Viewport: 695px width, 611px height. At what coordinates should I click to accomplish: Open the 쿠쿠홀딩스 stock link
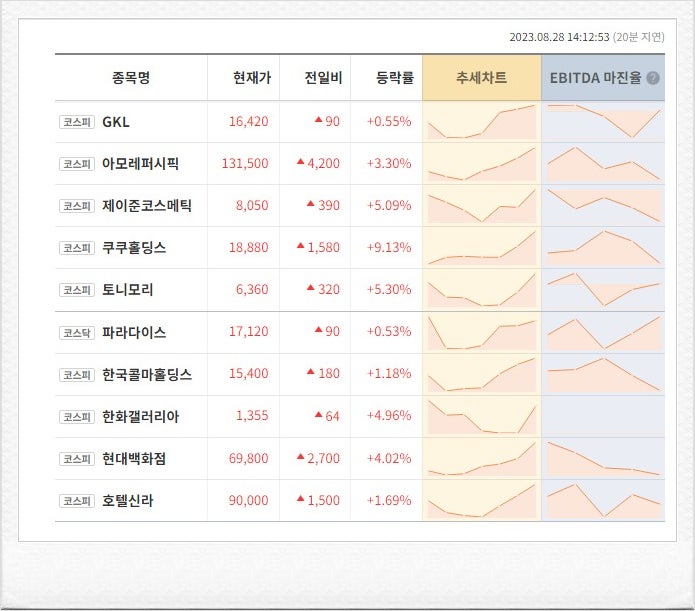click(134, 247)
